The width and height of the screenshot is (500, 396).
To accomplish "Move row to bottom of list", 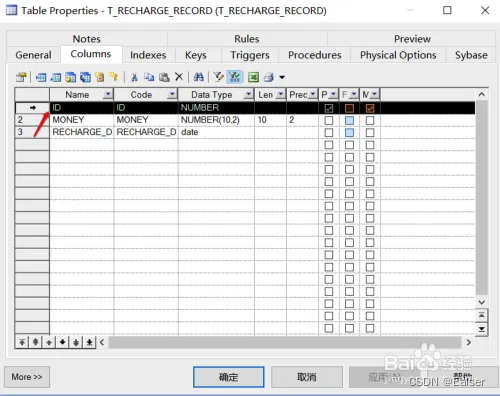I will [89, 342].
